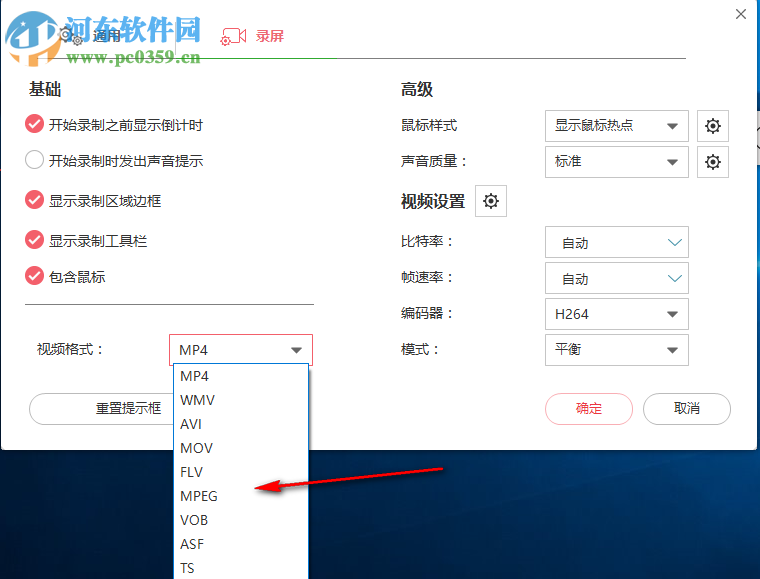Open sound quality settings gear
Screen dimensions: 760x579
[x=712, y=162]
